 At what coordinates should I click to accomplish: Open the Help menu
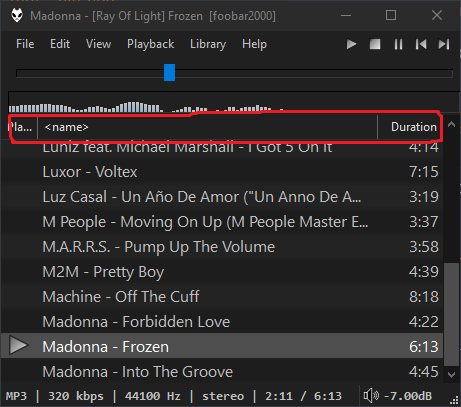click(254, 44)
